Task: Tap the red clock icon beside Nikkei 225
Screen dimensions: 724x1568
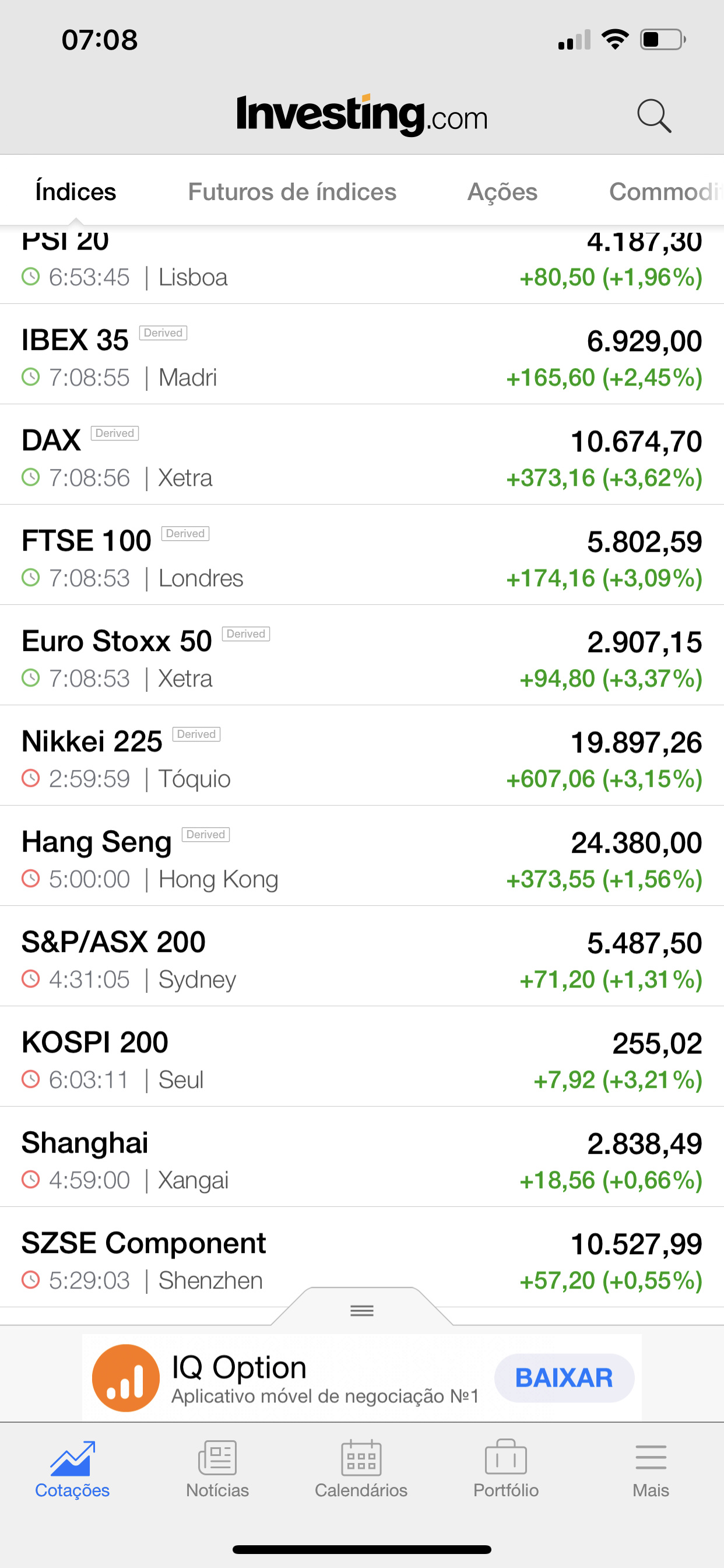Action: pos(30,778)
